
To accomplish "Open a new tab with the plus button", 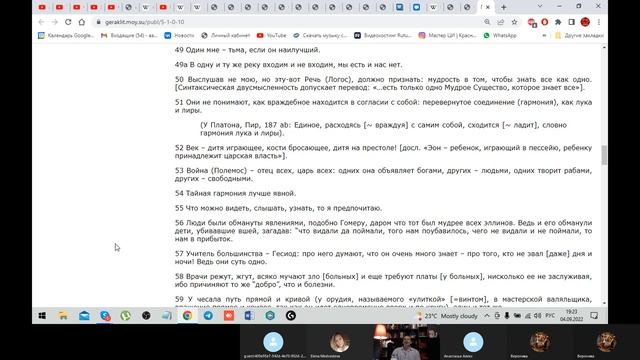I will tap(504, 7).
